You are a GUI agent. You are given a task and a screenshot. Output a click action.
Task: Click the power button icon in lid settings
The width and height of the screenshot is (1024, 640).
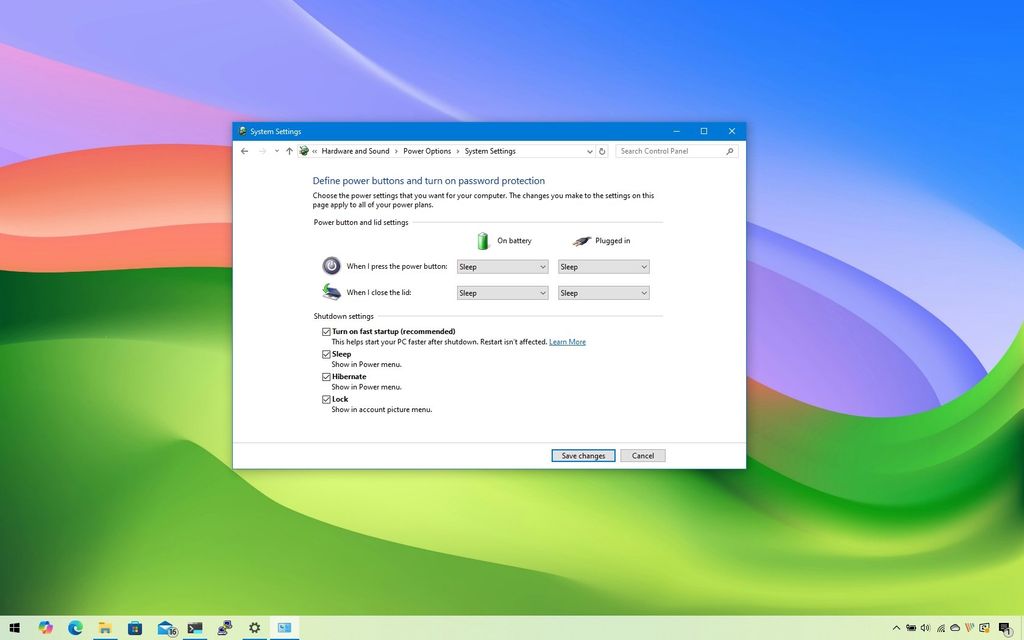click(331, 265)
